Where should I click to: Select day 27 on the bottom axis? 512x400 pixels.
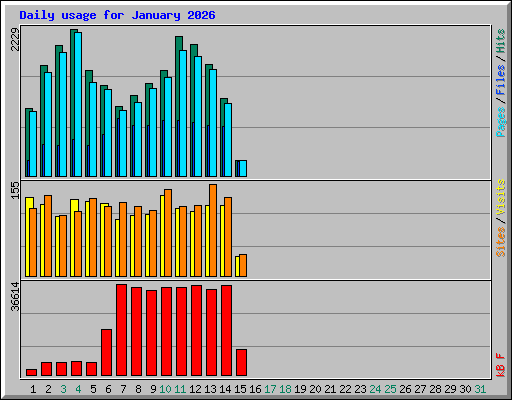tap(420, 389)
